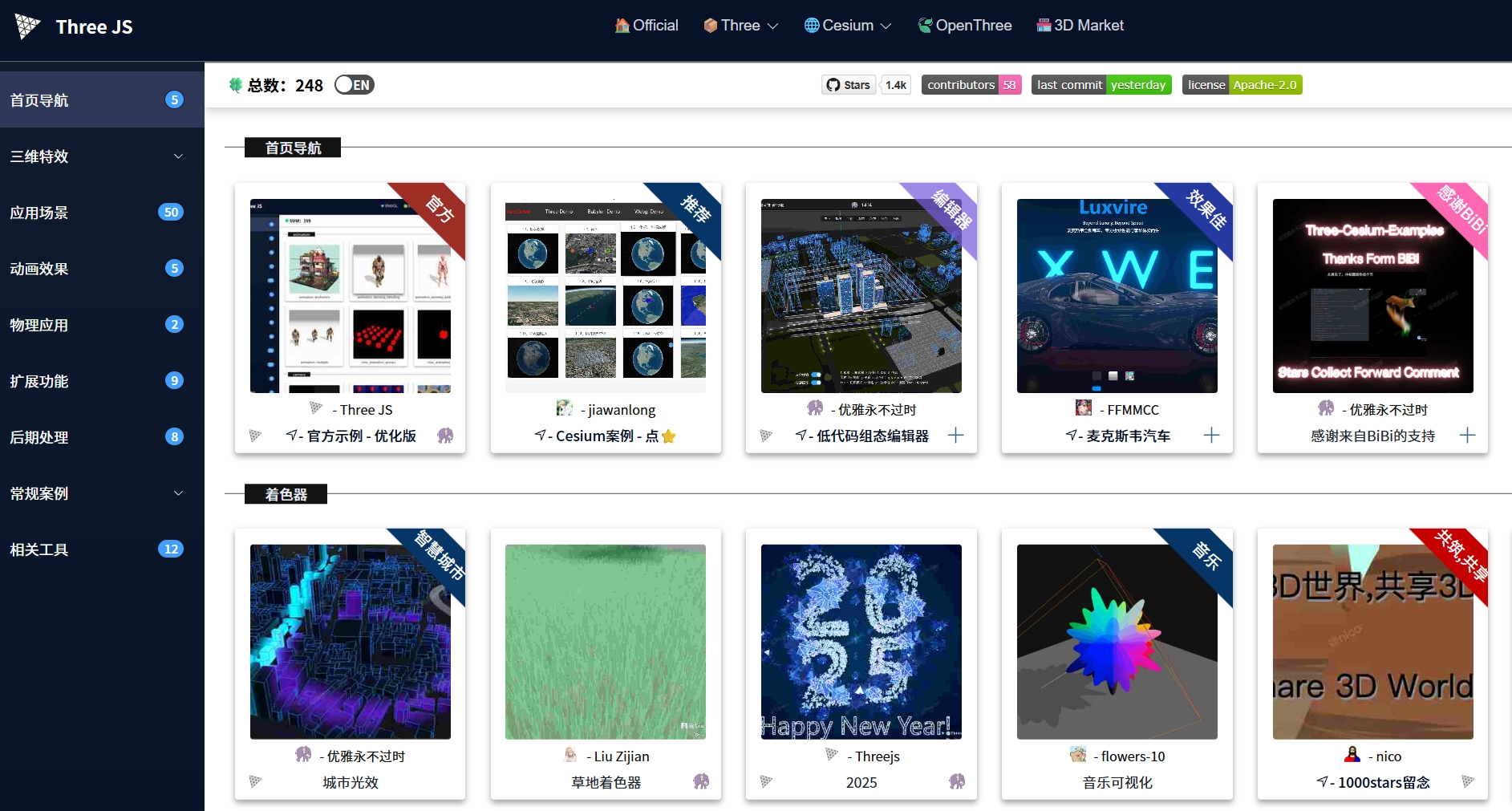
Task: Click the Three JS logo icon
Action: click(27, 26)
